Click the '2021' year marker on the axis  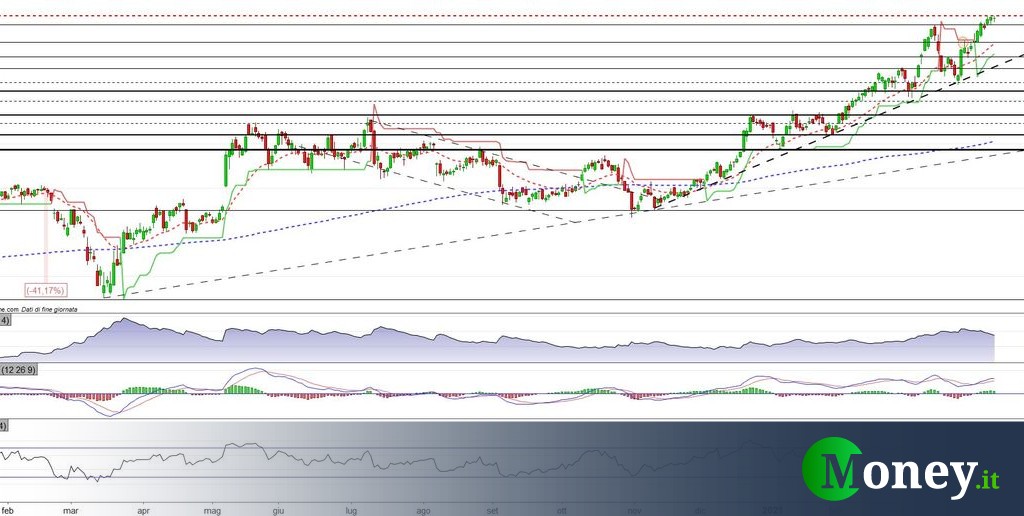pyautogui.click(x=773, y=508)
